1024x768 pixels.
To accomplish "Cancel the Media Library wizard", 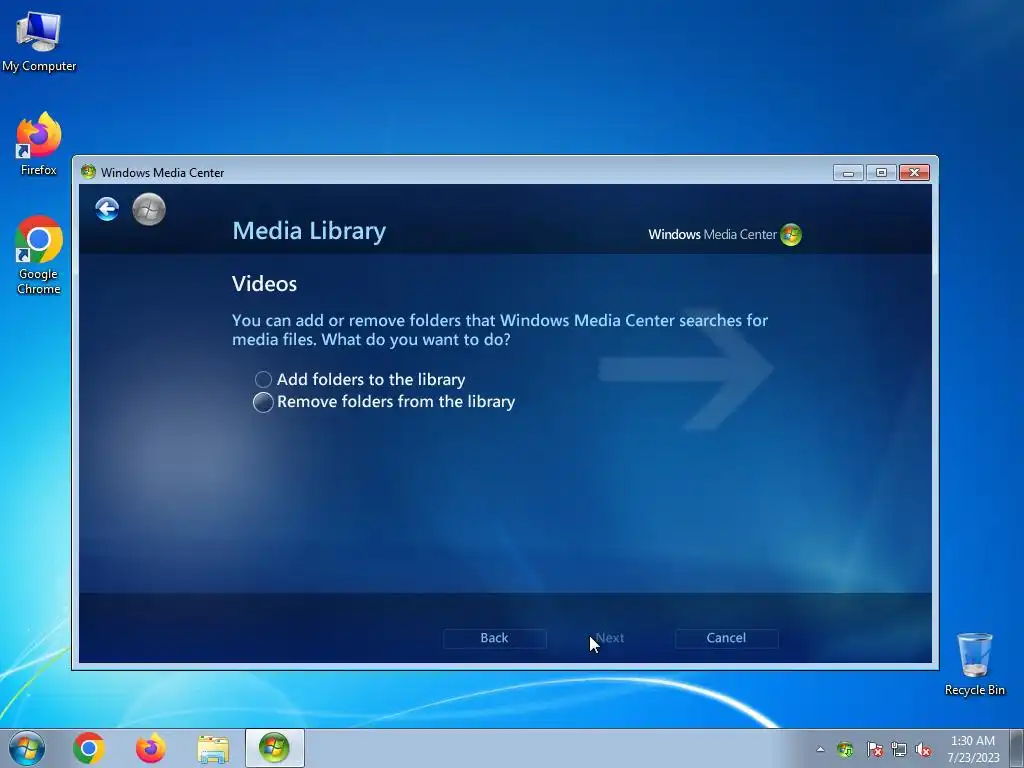I will 726,638.
